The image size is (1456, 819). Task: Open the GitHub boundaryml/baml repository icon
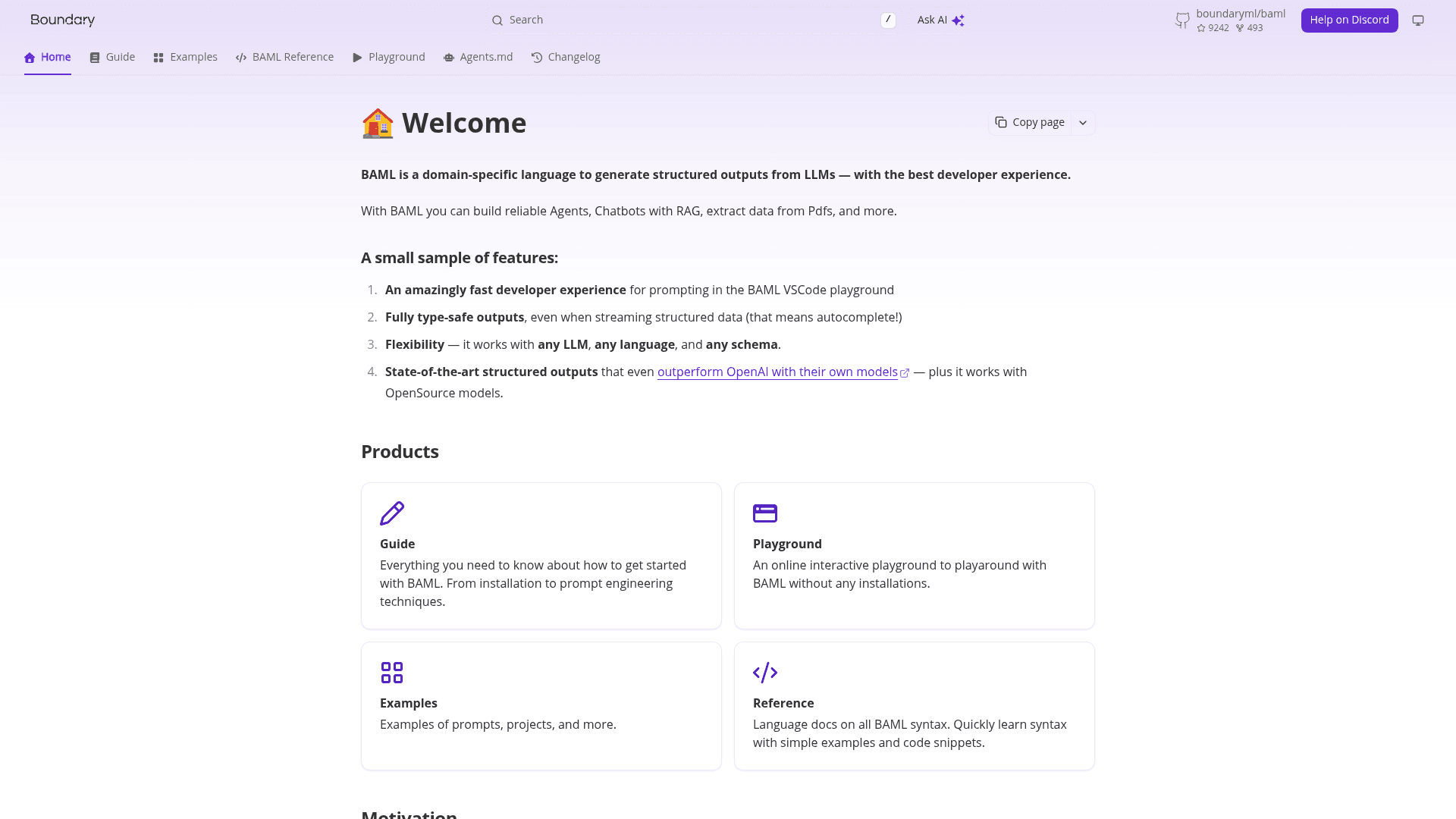click(x=1182, y=20)
